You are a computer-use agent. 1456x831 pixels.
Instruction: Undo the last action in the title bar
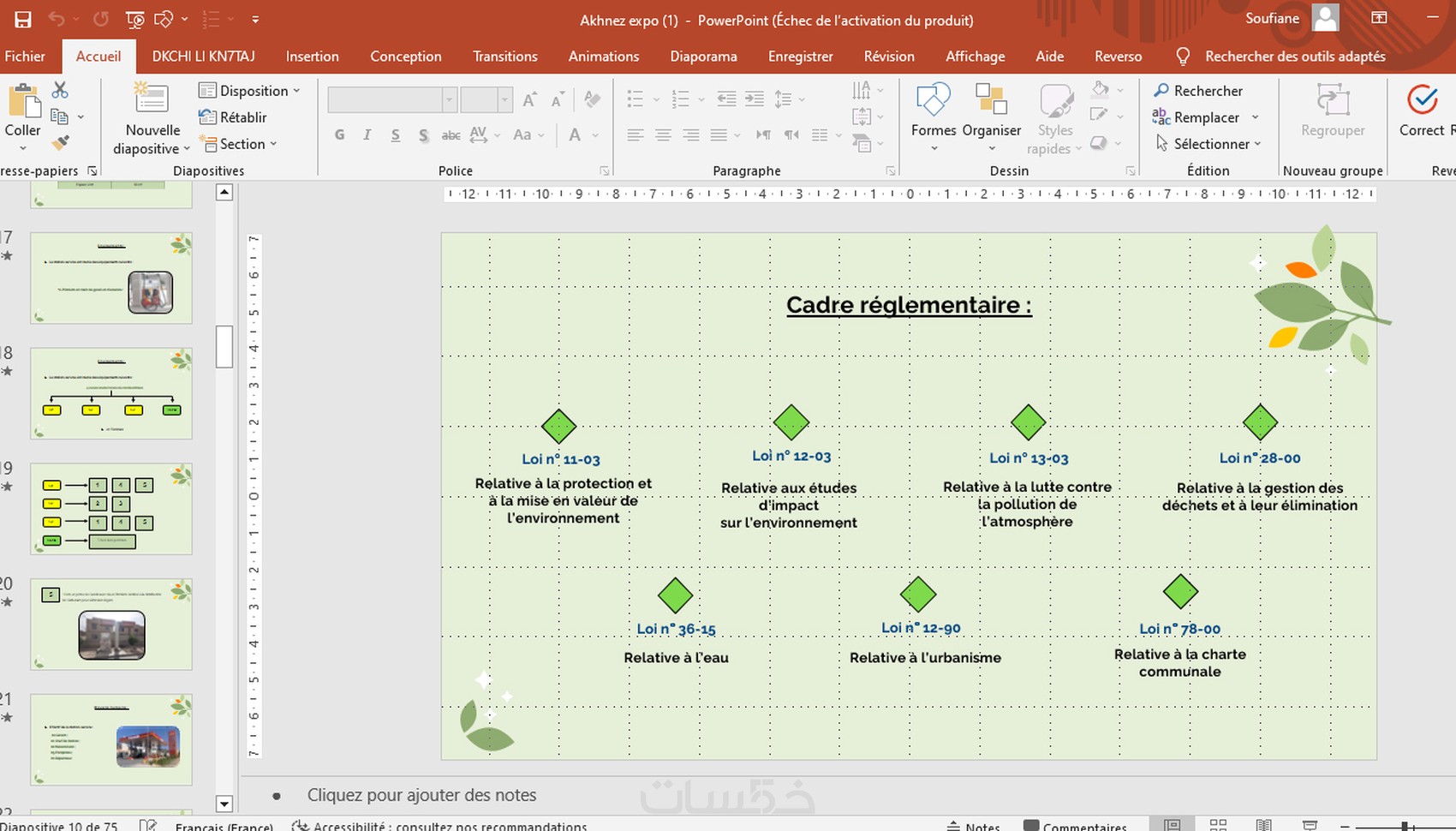[x=57, y=19]
